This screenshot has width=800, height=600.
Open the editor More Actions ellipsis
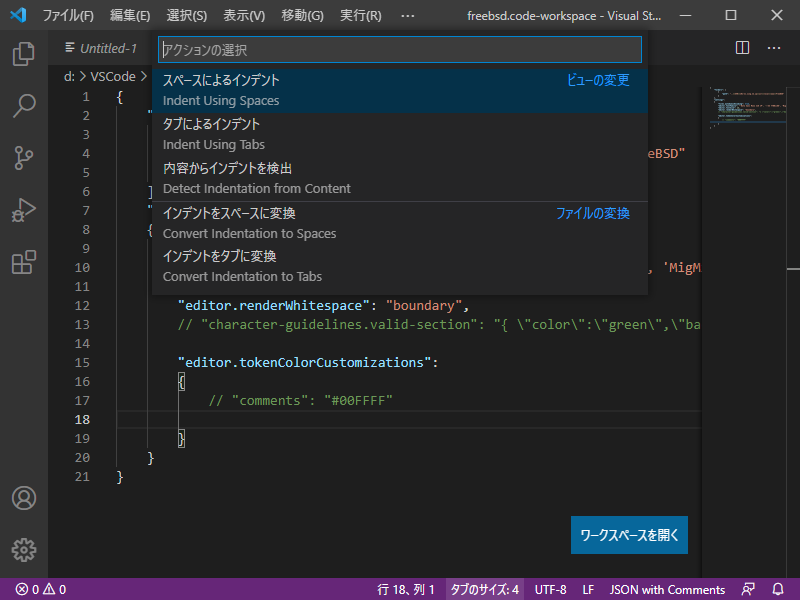774,48
